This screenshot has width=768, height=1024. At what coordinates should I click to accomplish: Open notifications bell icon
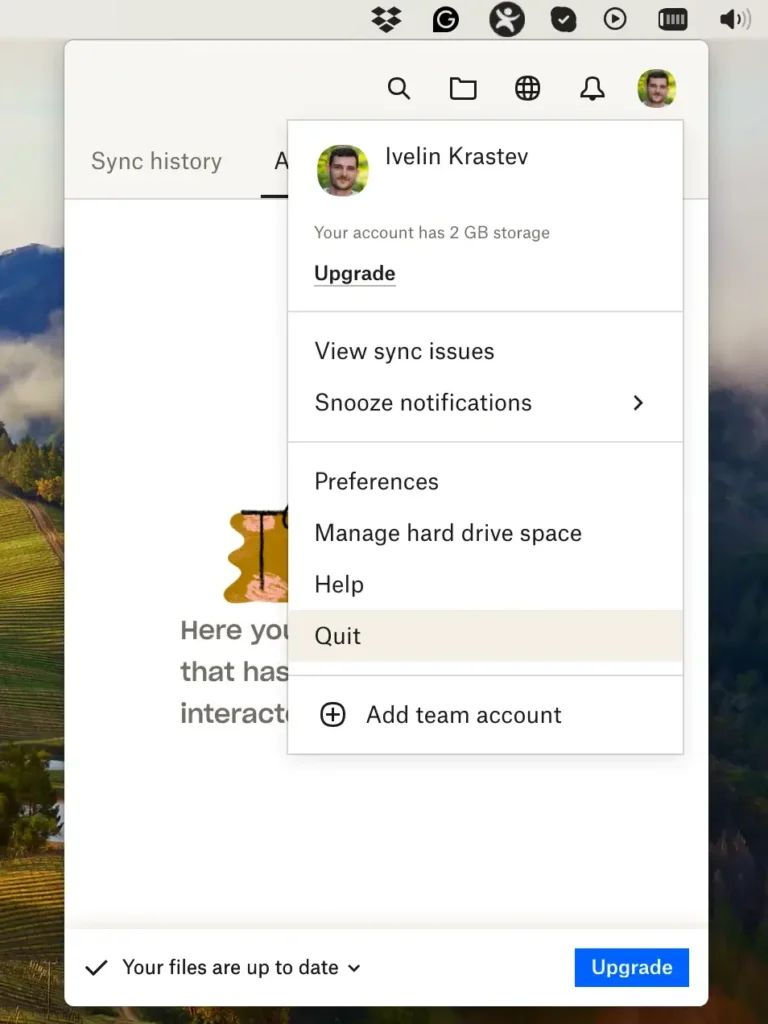pyautogui.click(x=592, y=89)
